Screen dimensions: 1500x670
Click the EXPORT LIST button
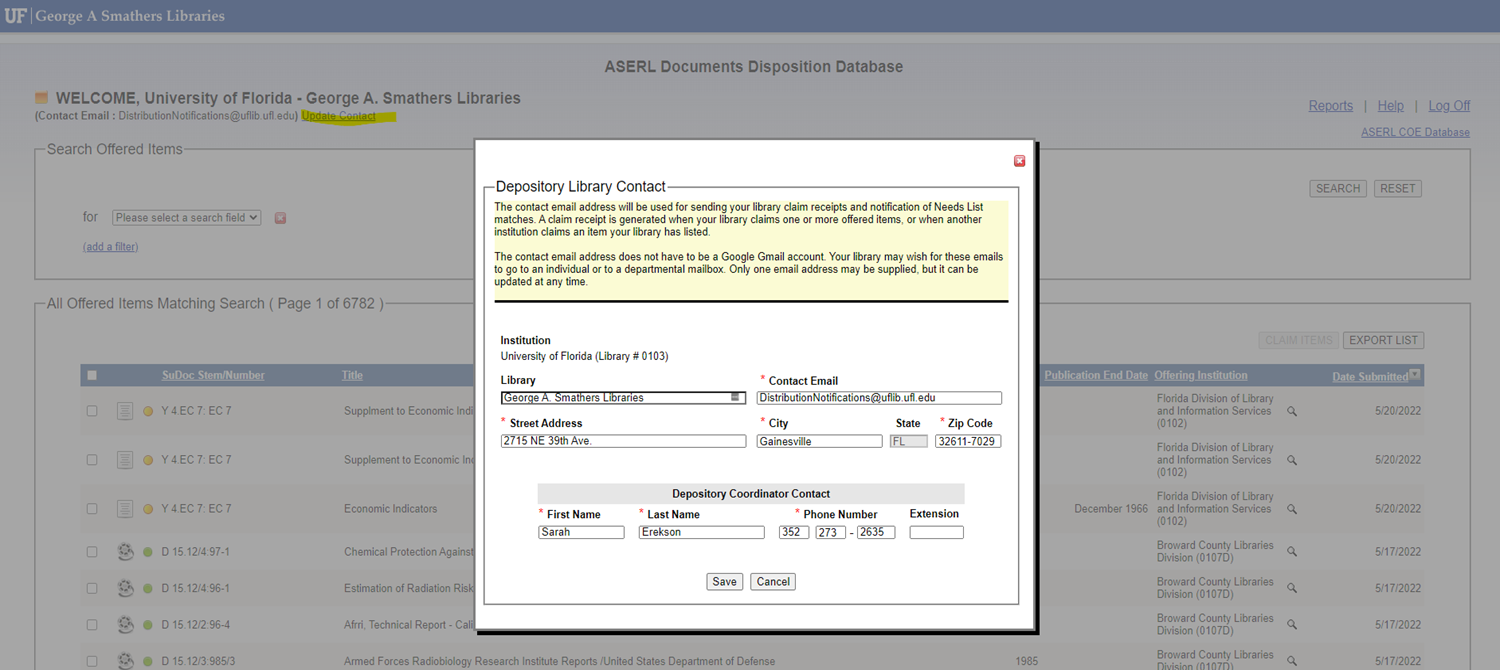1383,341
